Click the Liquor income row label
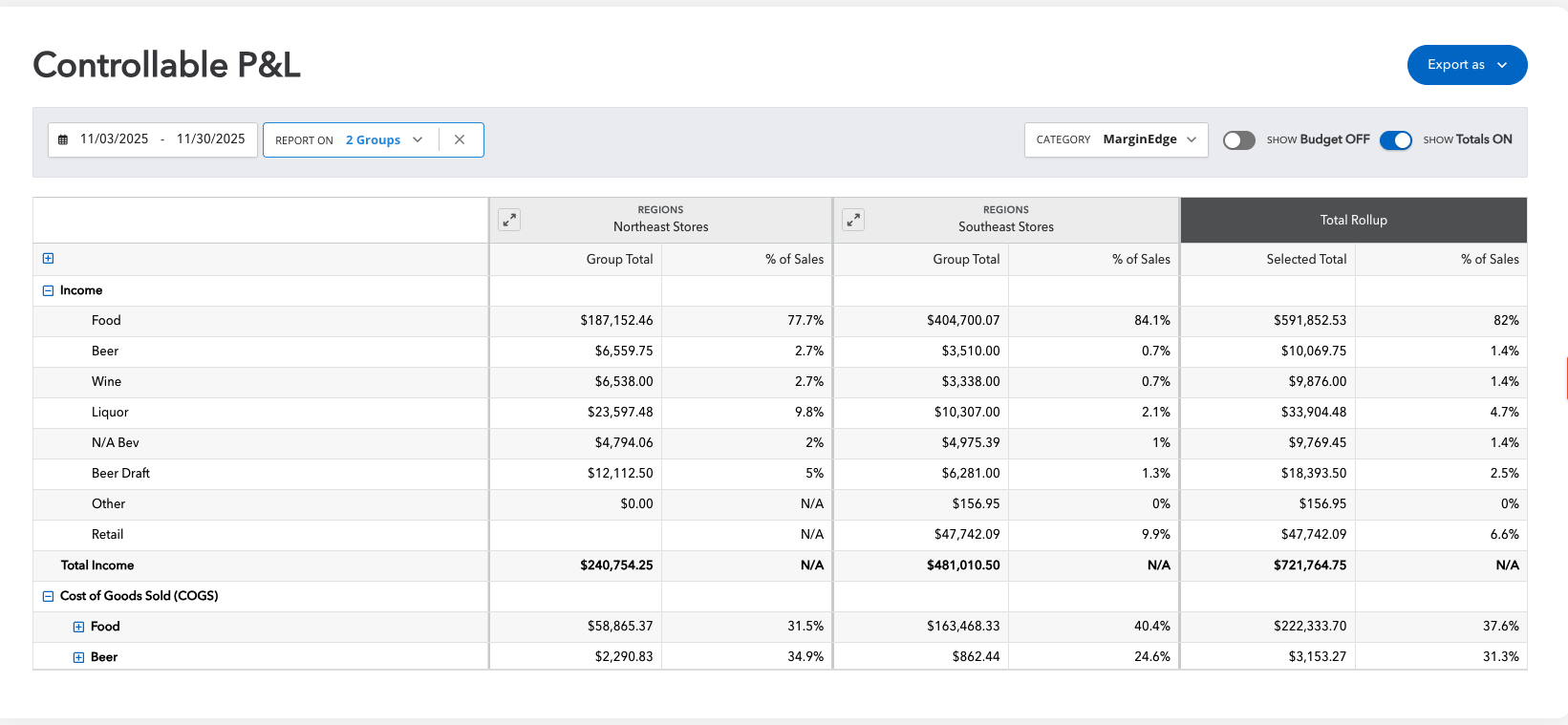 tap(110, 413)
